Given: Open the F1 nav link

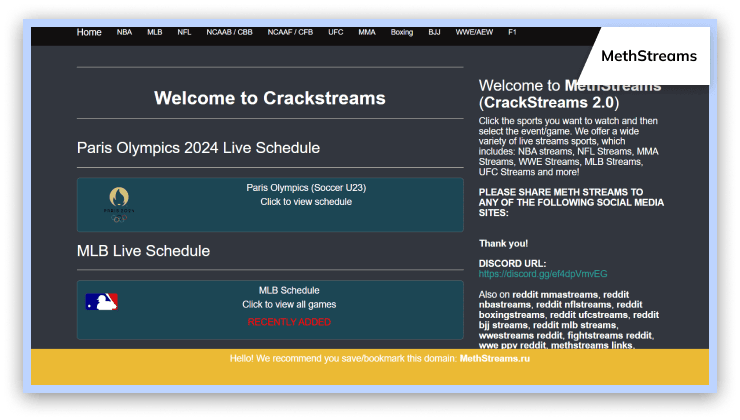Looking at the screenshot, I should (512, 32).
